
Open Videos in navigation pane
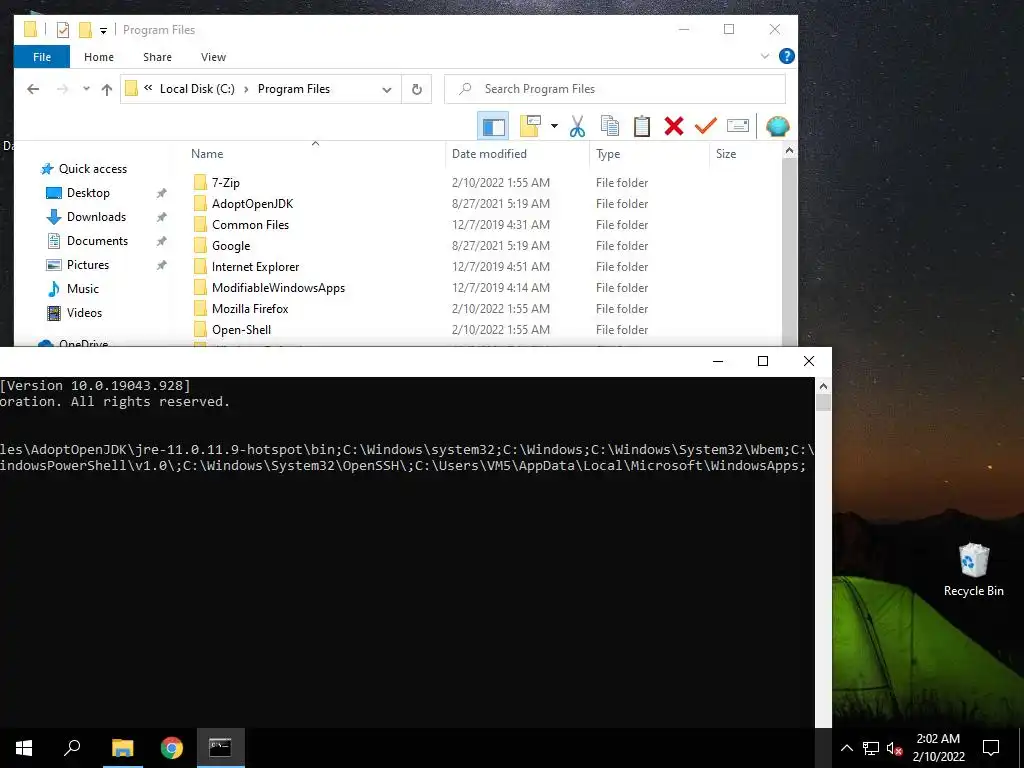[x=84, y=313]
